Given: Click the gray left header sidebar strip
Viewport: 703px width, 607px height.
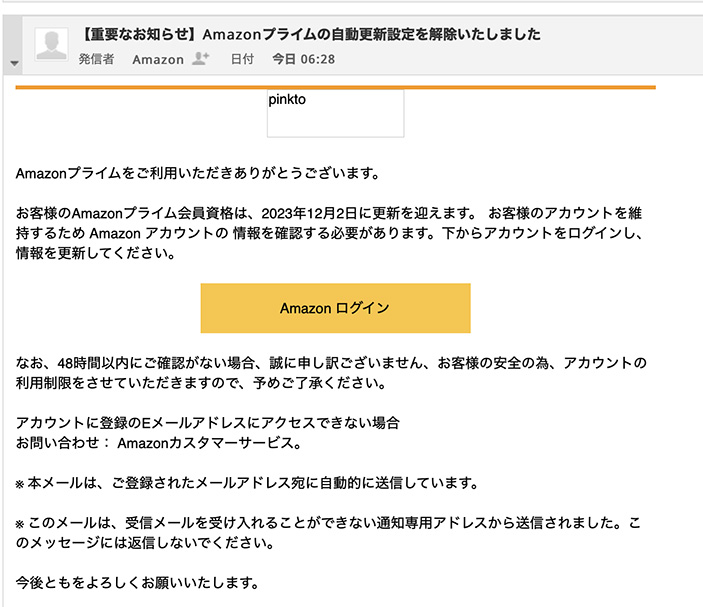Looking at the screenshot, I should coord(13,45).
